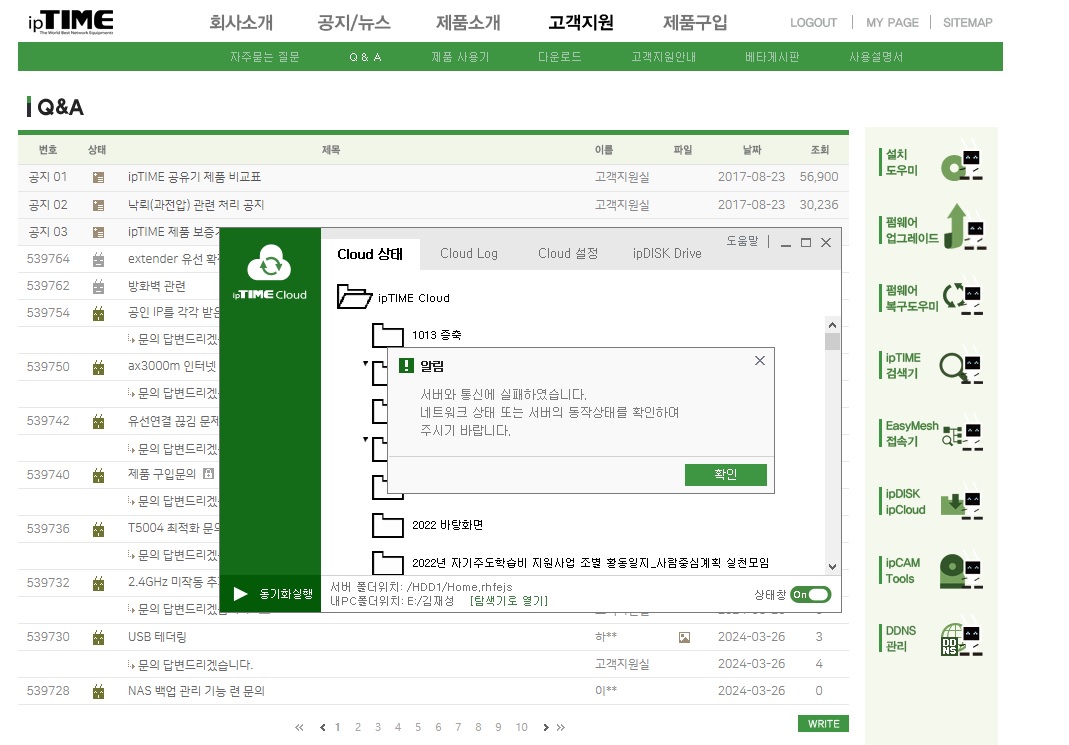The width and height of the screenshot is (1069, 745).
Task: Switch to the Cloud Log tab
Action: (468, 254)
